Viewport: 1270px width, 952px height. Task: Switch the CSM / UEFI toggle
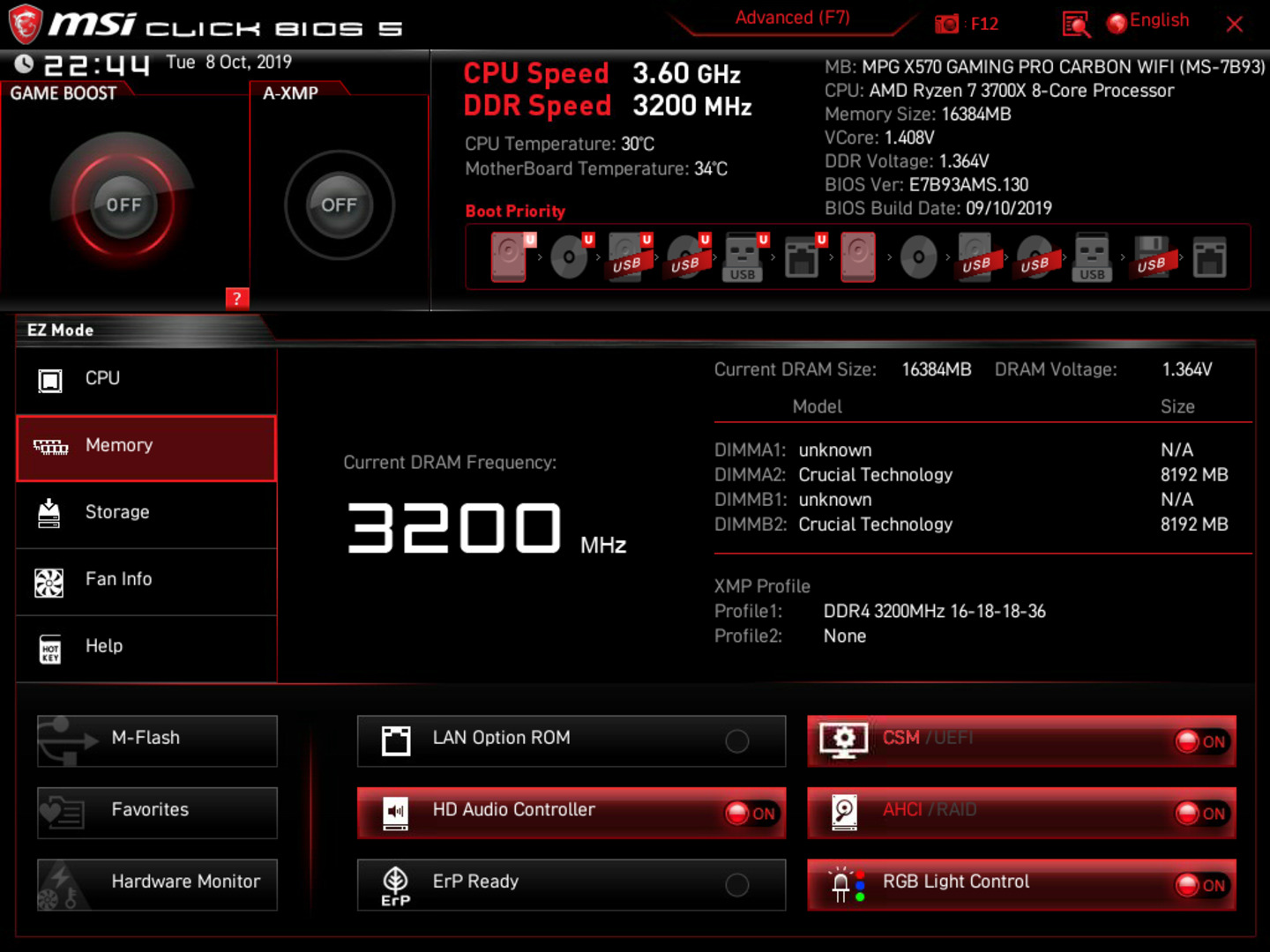click(x=1021, y=741)
